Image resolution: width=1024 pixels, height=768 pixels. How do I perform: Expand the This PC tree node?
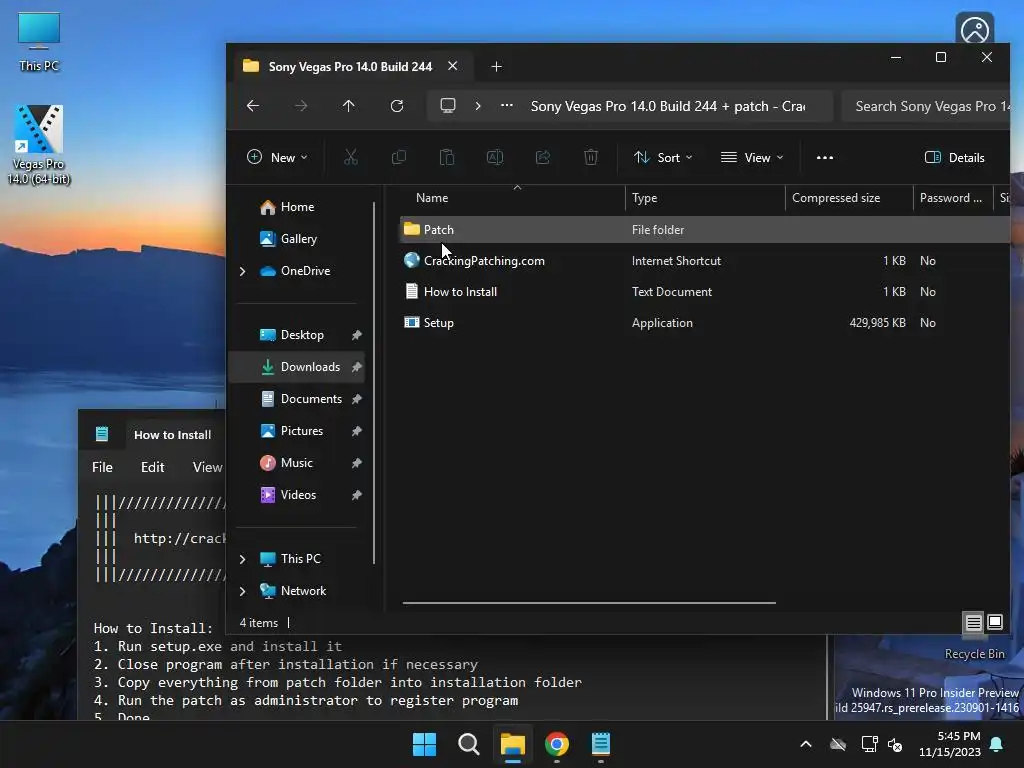click(242, 559)
